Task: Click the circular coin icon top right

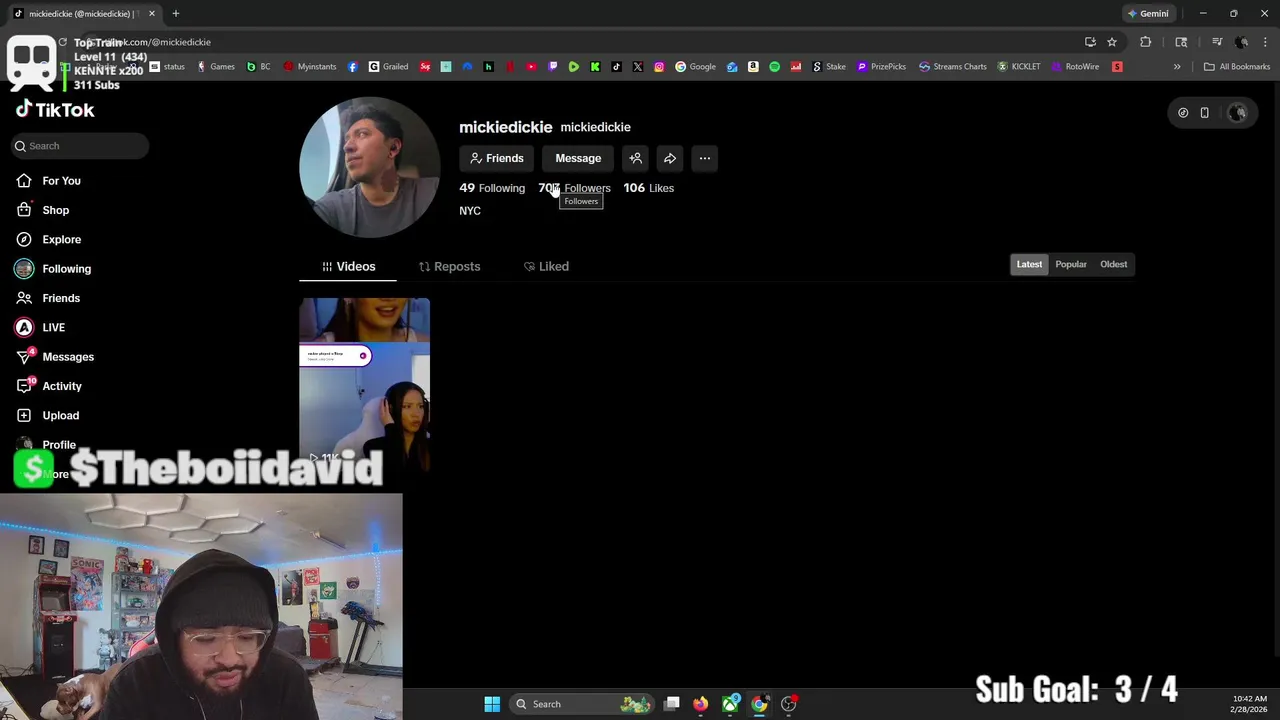Action: [x=1183, y=113]
